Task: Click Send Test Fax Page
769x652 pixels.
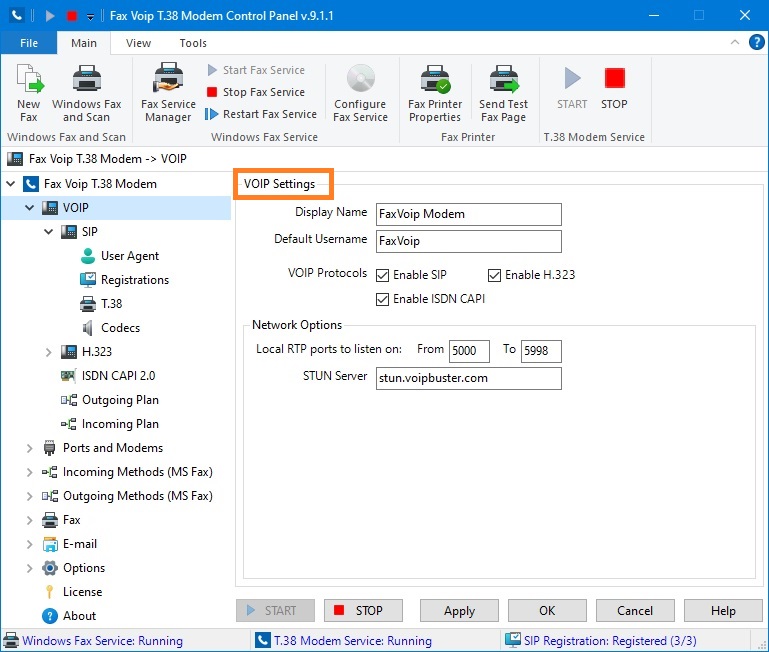Action: pos(504,93)
